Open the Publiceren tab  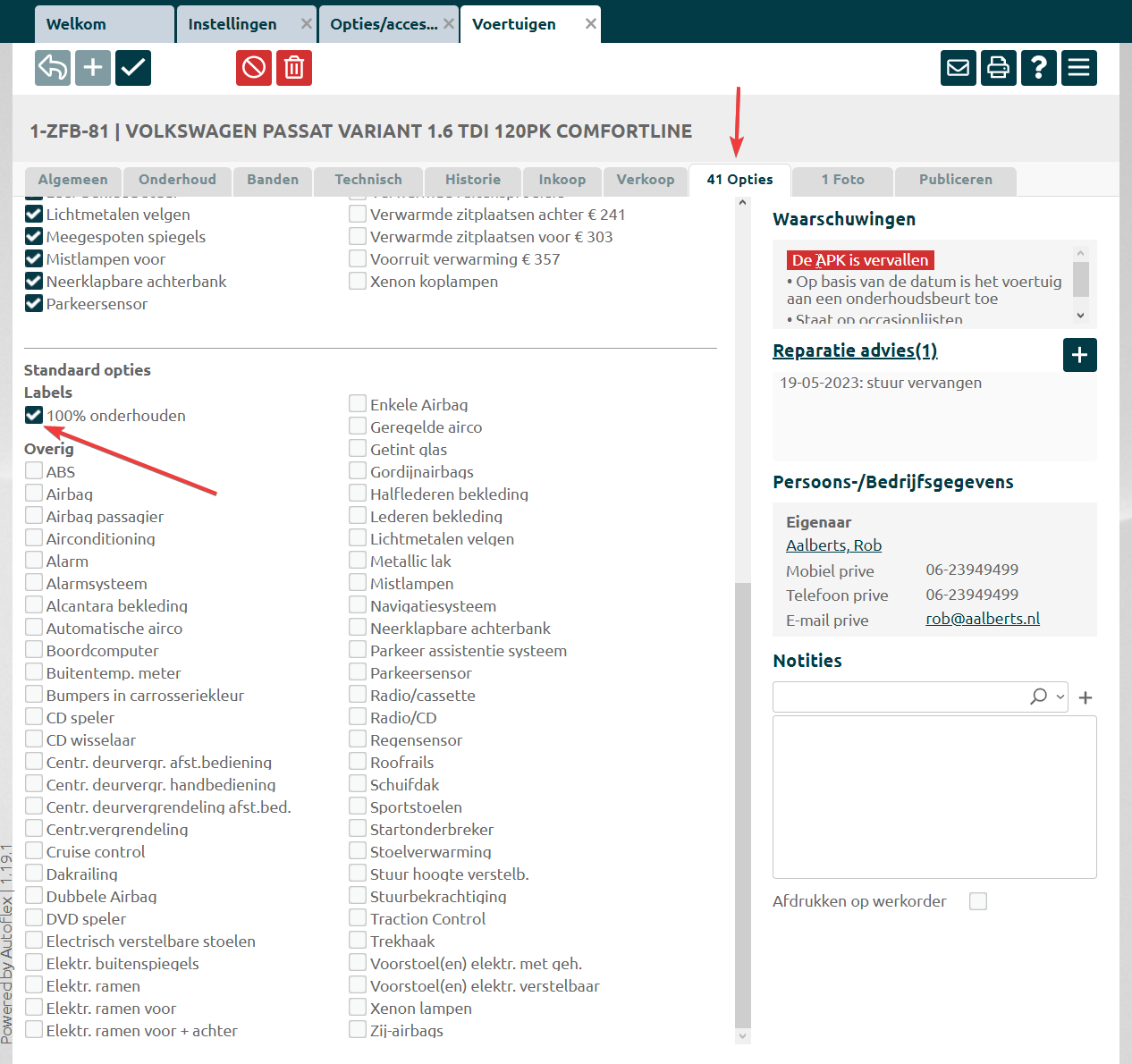coord(955,180)
